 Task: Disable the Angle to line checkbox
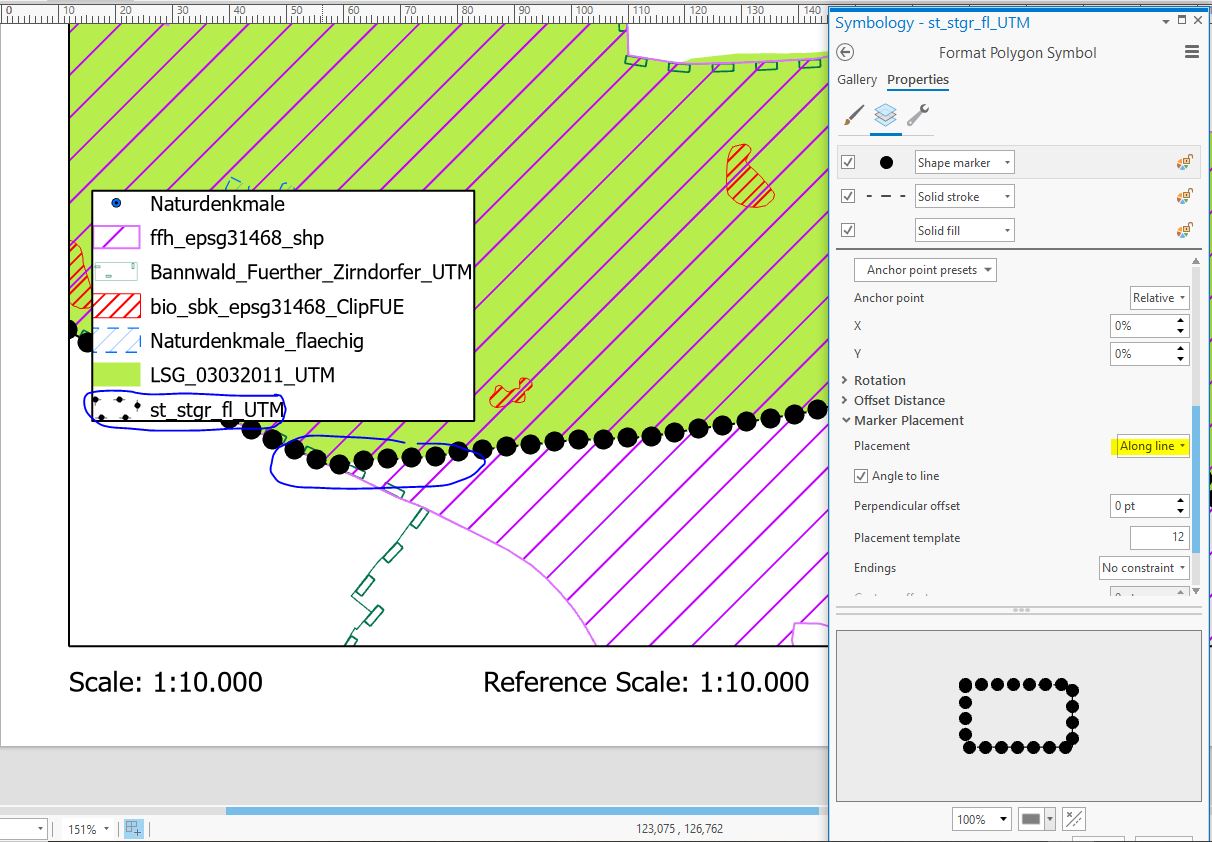(862, 476)
